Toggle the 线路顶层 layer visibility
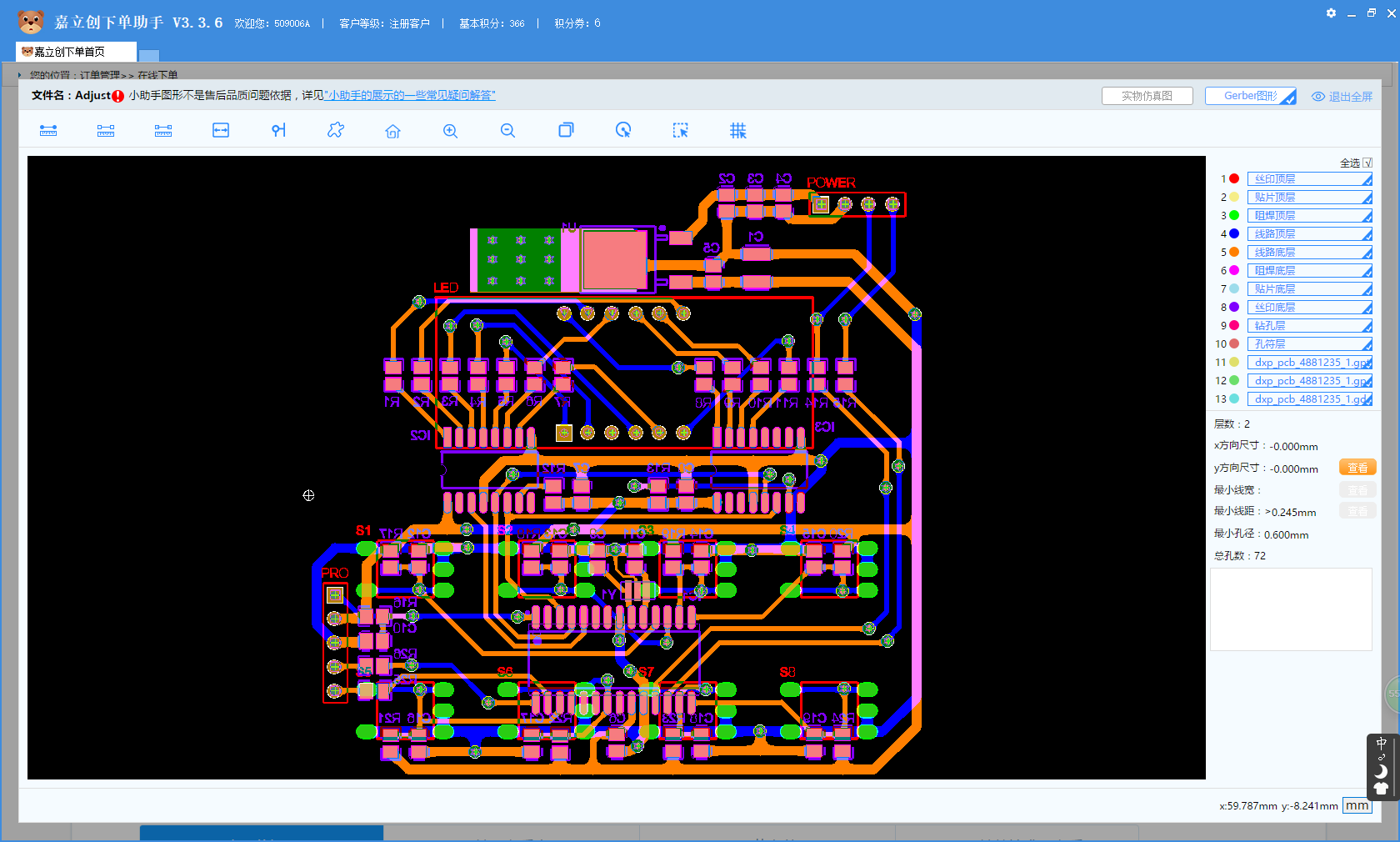Screen dimensions: 1400x842 click(1310, 234)
